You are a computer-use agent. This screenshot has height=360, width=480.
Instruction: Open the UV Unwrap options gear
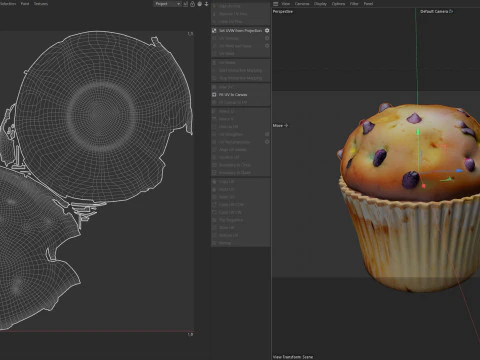coord(267,38)
